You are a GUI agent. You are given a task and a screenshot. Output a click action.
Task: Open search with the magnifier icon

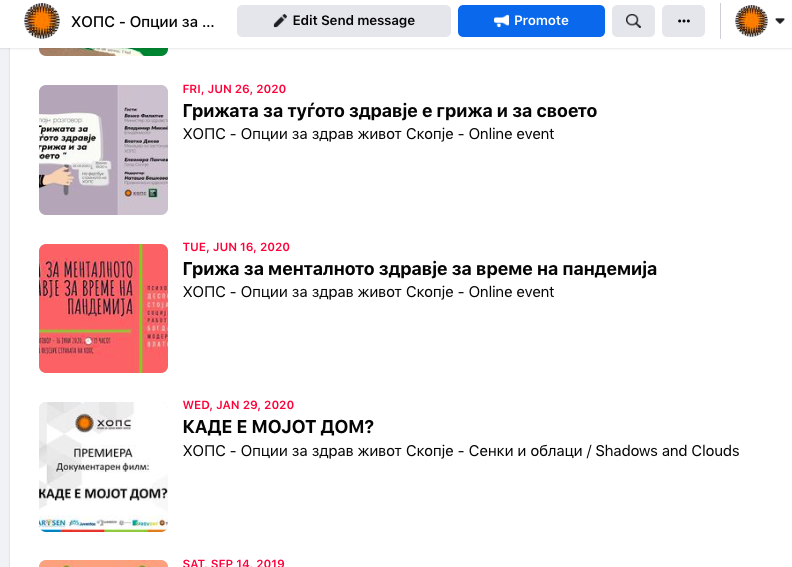click(x=633, y=21)
